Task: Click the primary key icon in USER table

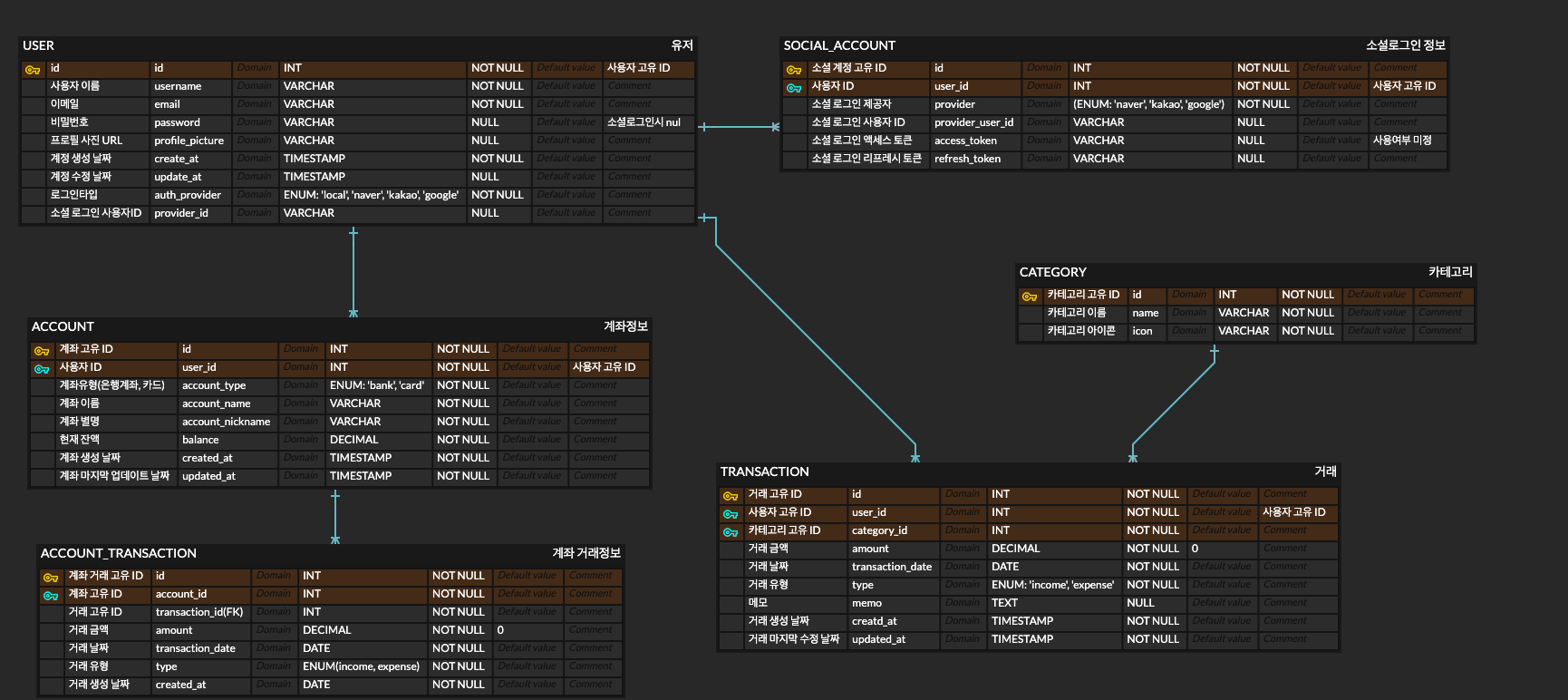Action: (33, 69)
